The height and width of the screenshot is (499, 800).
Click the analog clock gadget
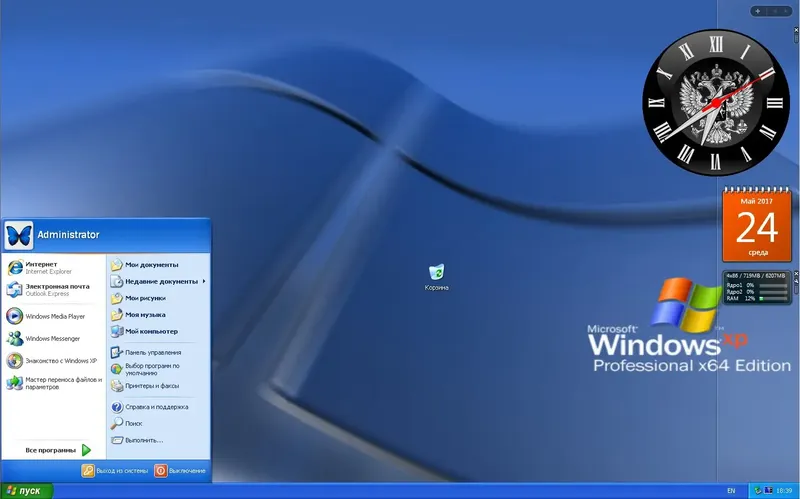pos(716,103)
